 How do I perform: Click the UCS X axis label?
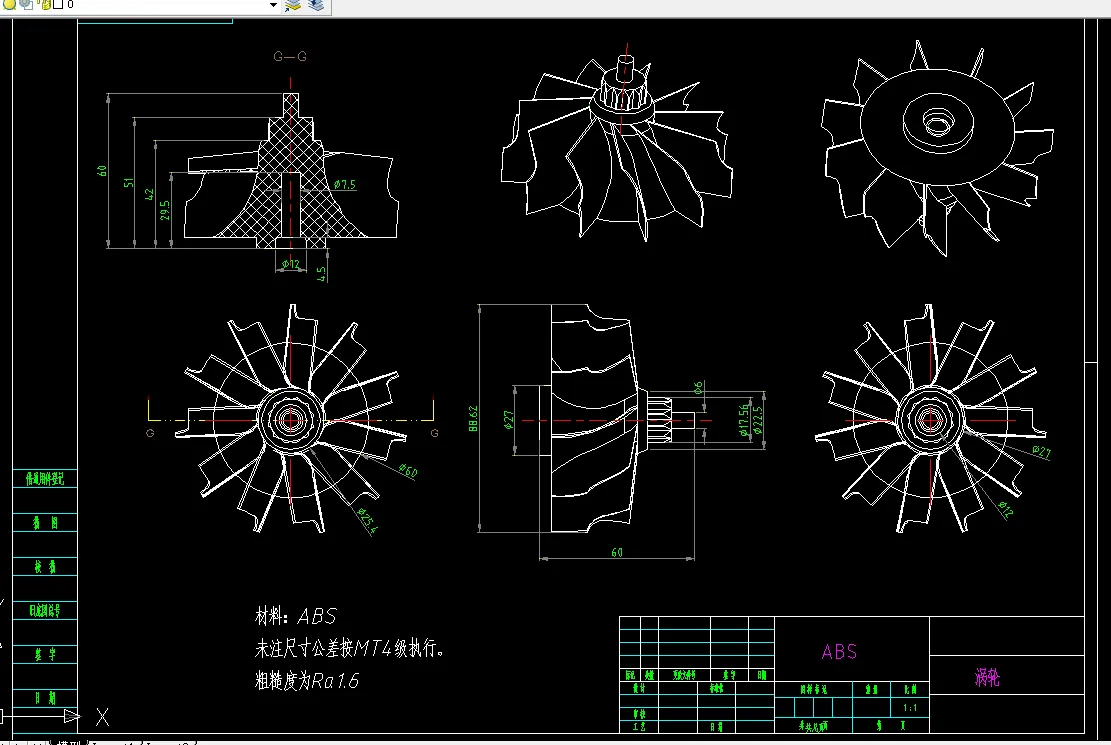tap(103, 717)
